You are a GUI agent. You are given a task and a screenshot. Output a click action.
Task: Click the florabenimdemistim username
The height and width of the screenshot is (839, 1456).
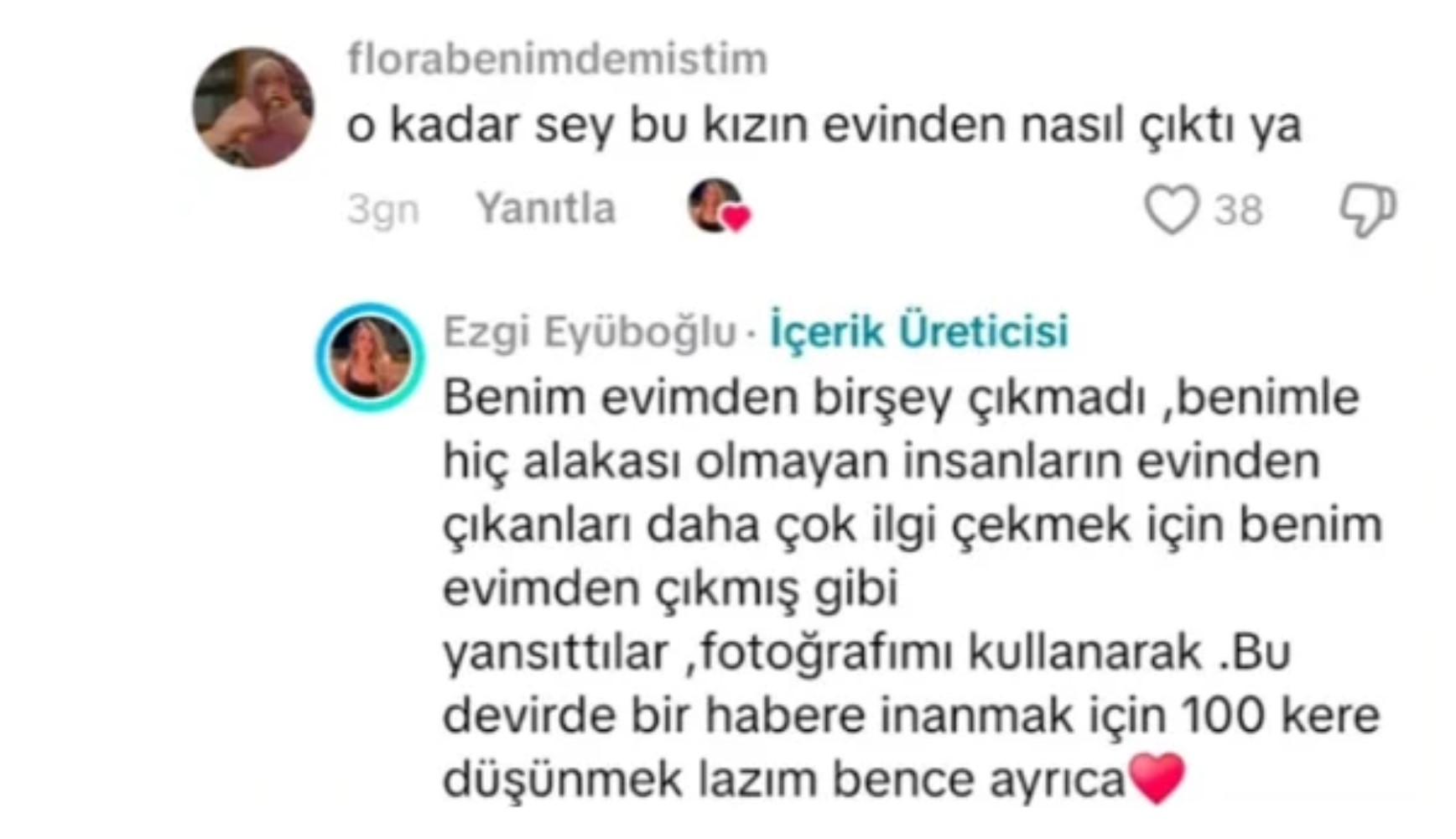point(558,60)
